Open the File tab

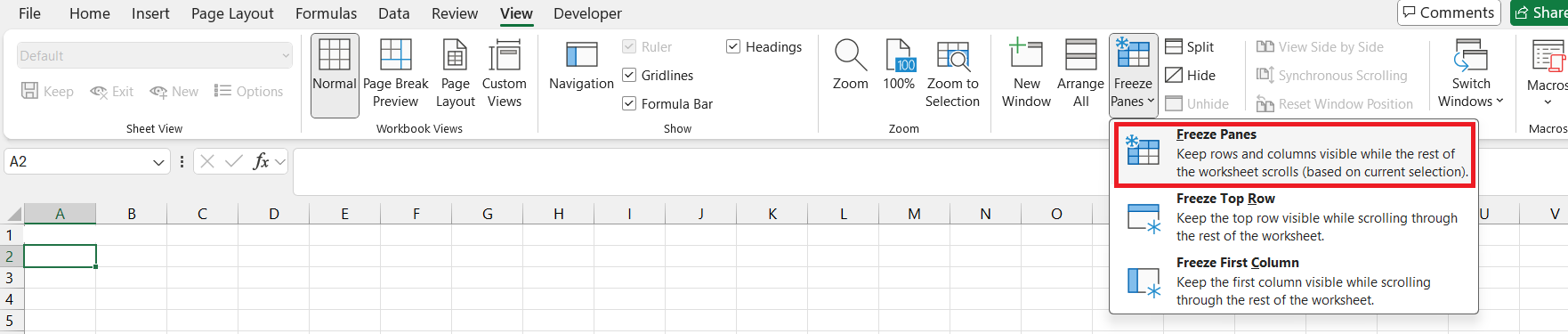coord(29,13)
